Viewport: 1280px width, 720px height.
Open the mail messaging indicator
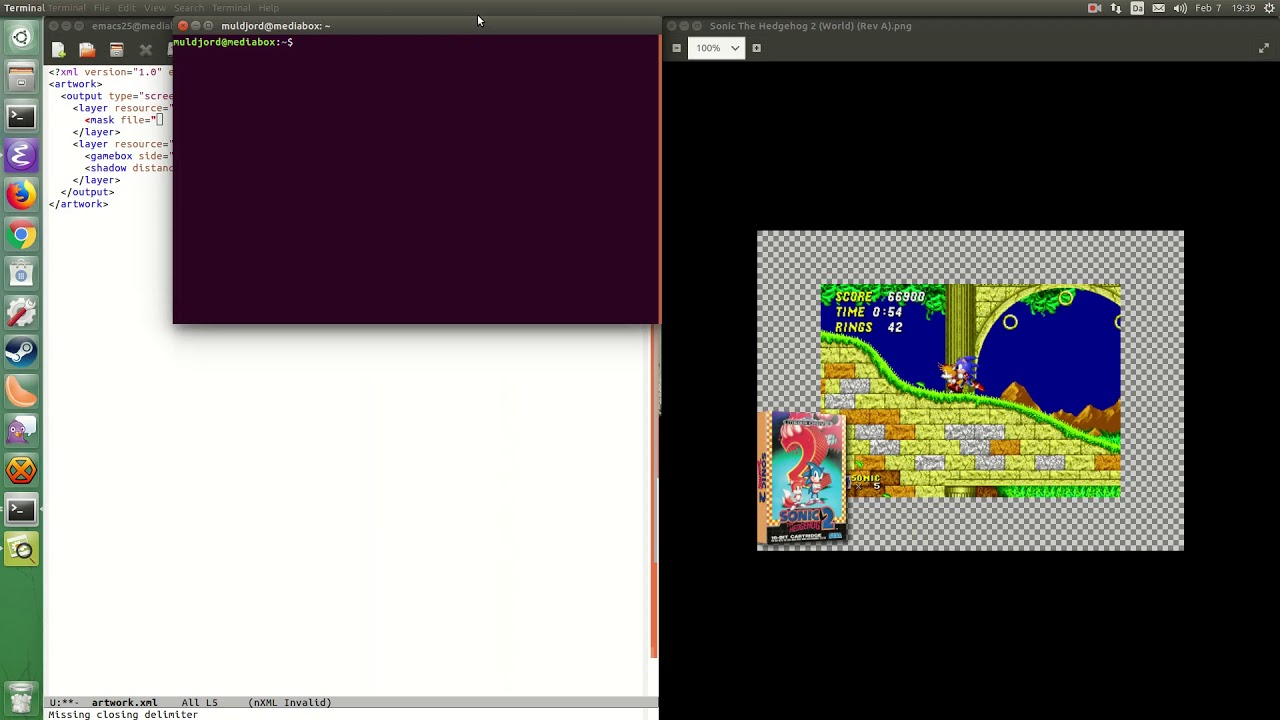tap(1159, 8)
